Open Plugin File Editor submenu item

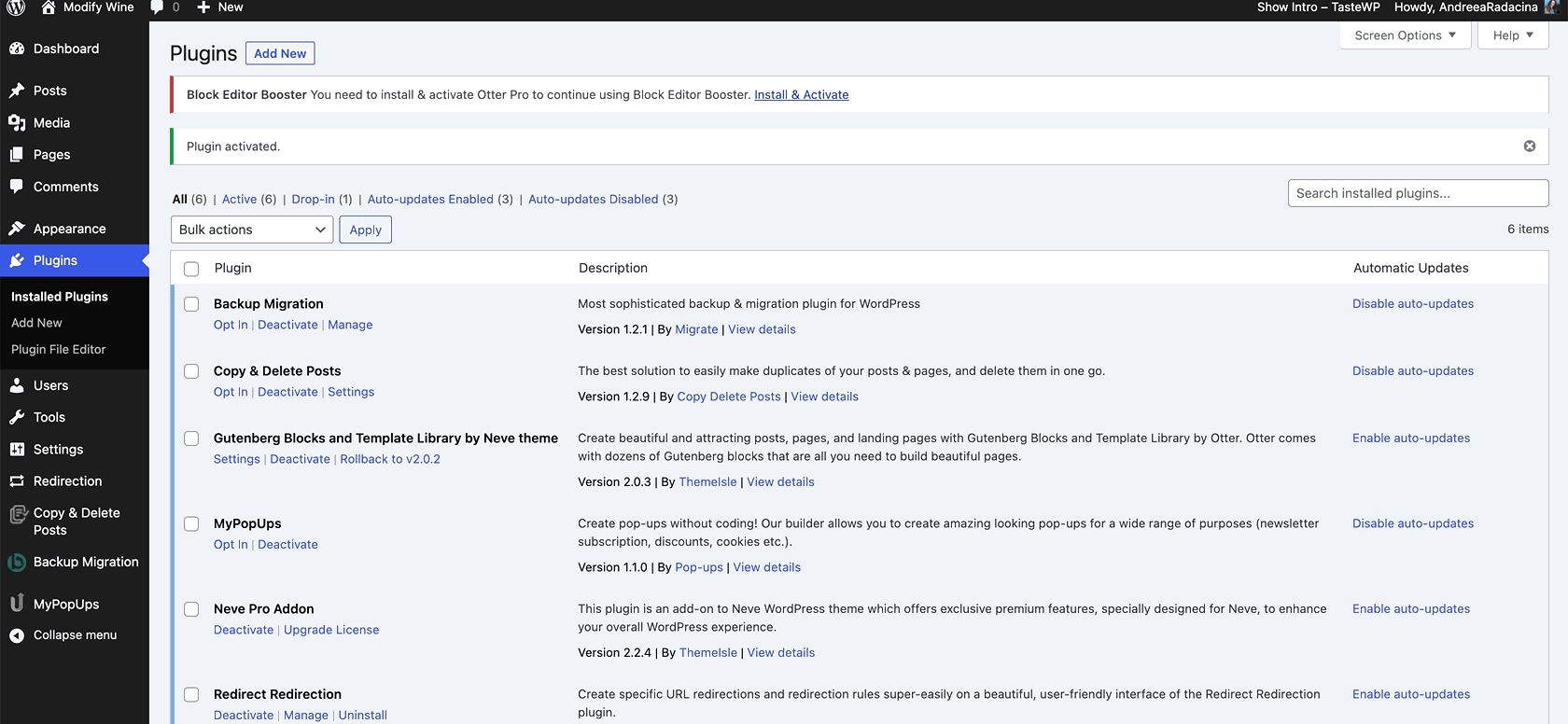point(59,349)
